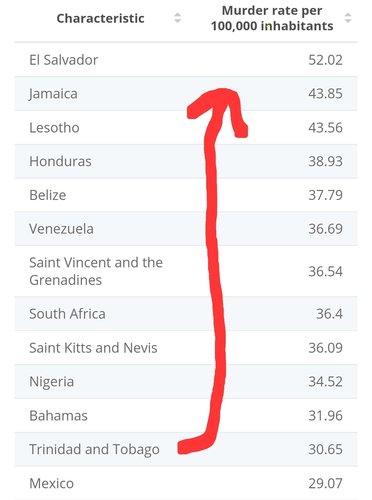The image size is (372, 500).
Task: Select Saint Kitts and Nevis row
Action: [x=186, y=348]
